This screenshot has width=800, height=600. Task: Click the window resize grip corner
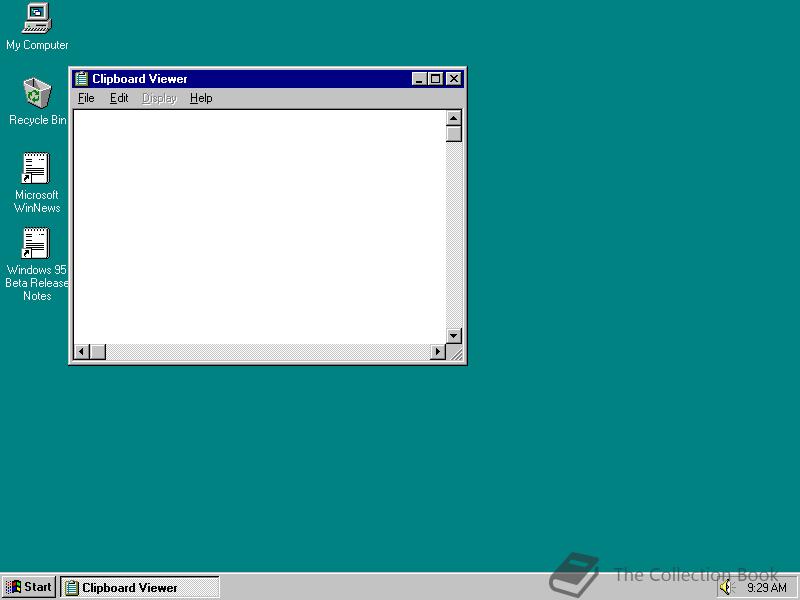[455, 352]
